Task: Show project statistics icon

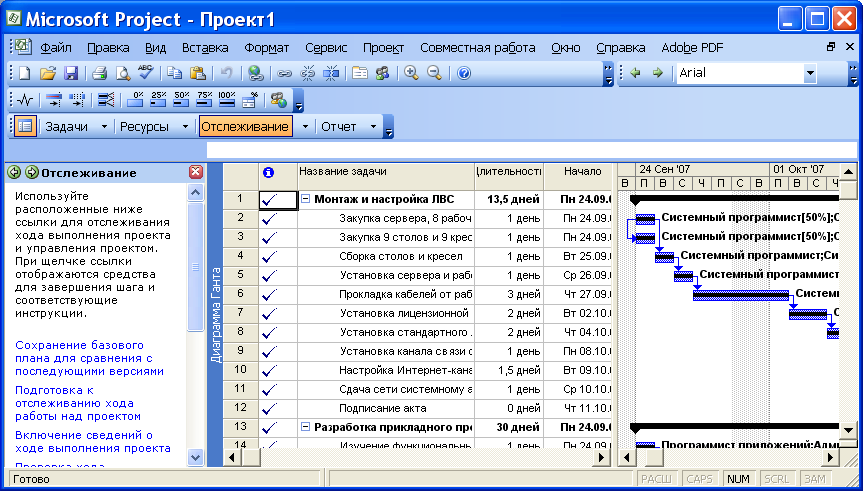Action: [x=25, y=100]
